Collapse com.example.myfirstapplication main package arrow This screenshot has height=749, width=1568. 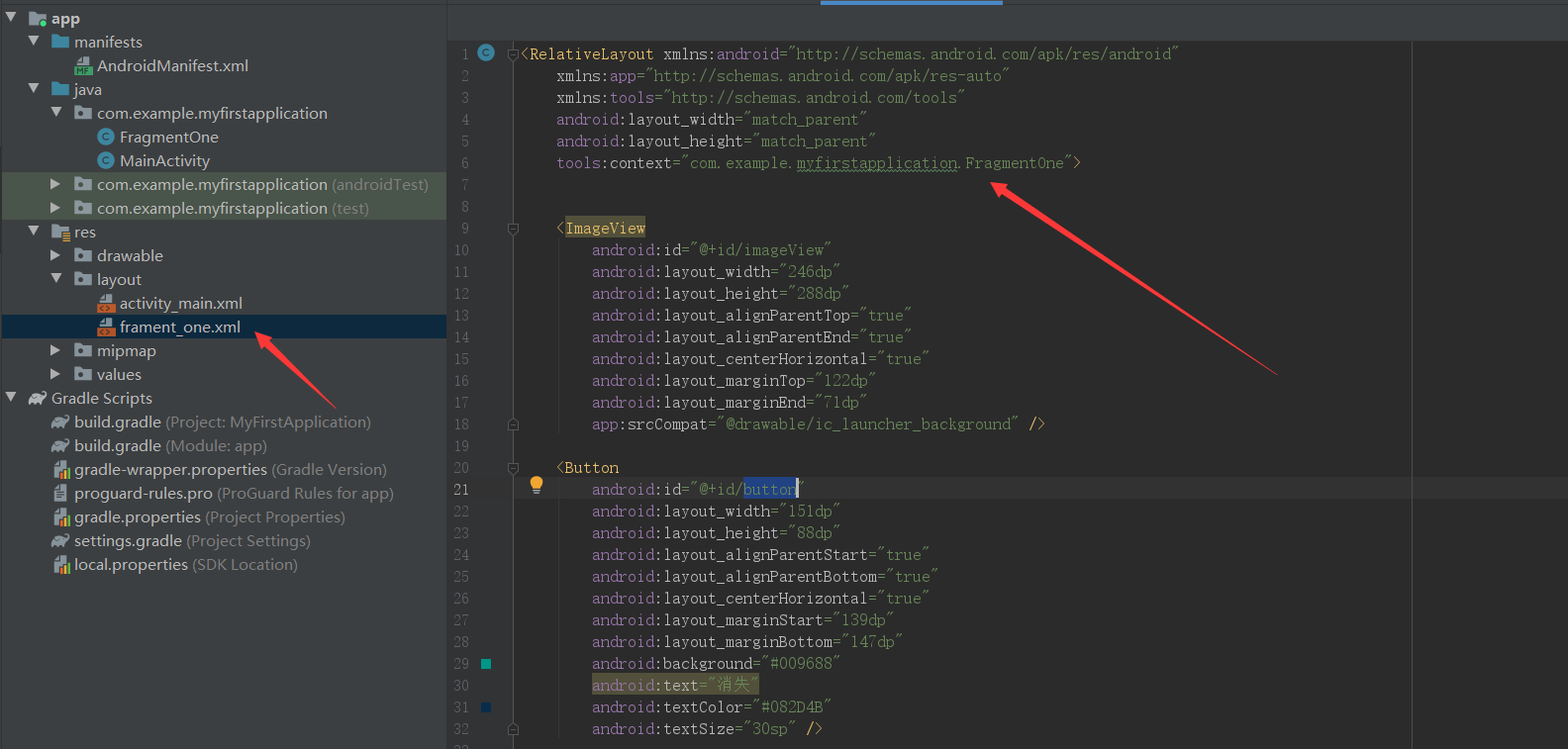pos(56,112)
